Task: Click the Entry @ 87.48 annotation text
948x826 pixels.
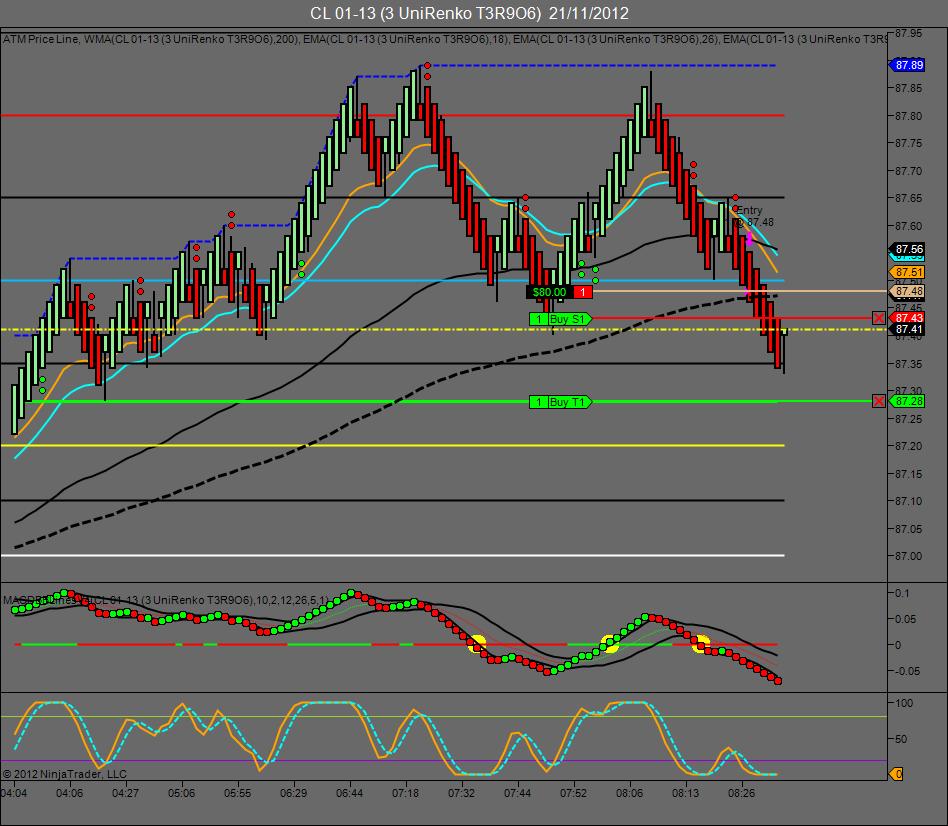Action: pos(754,216)
